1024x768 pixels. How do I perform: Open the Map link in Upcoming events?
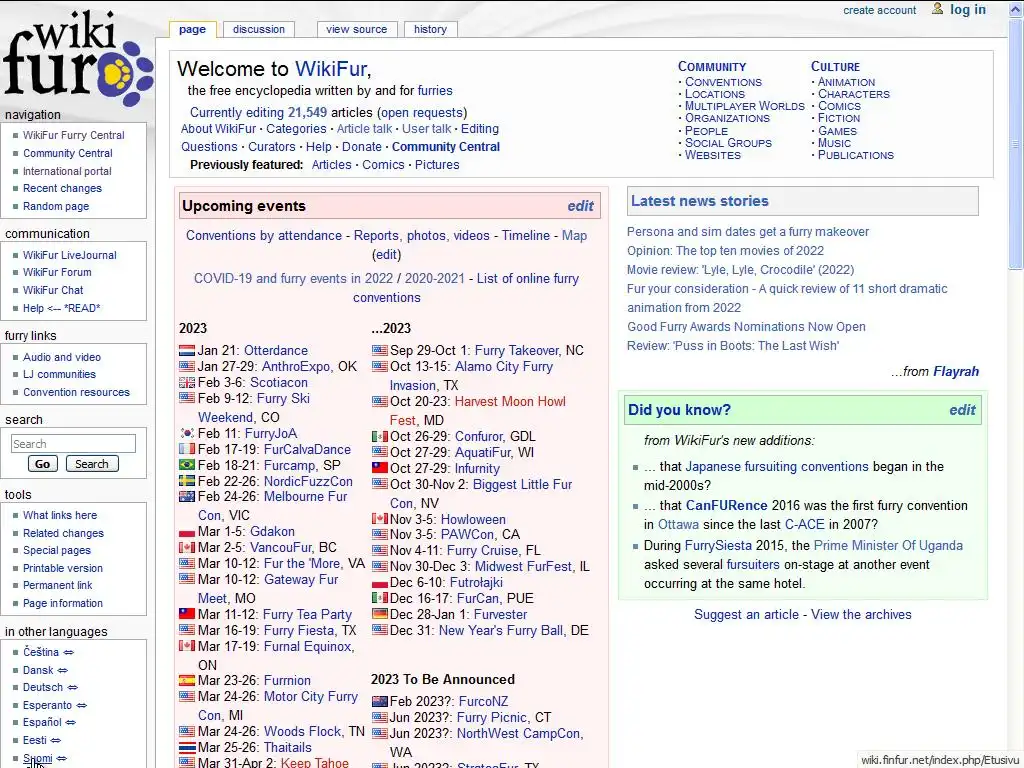(x=575, y=236)
